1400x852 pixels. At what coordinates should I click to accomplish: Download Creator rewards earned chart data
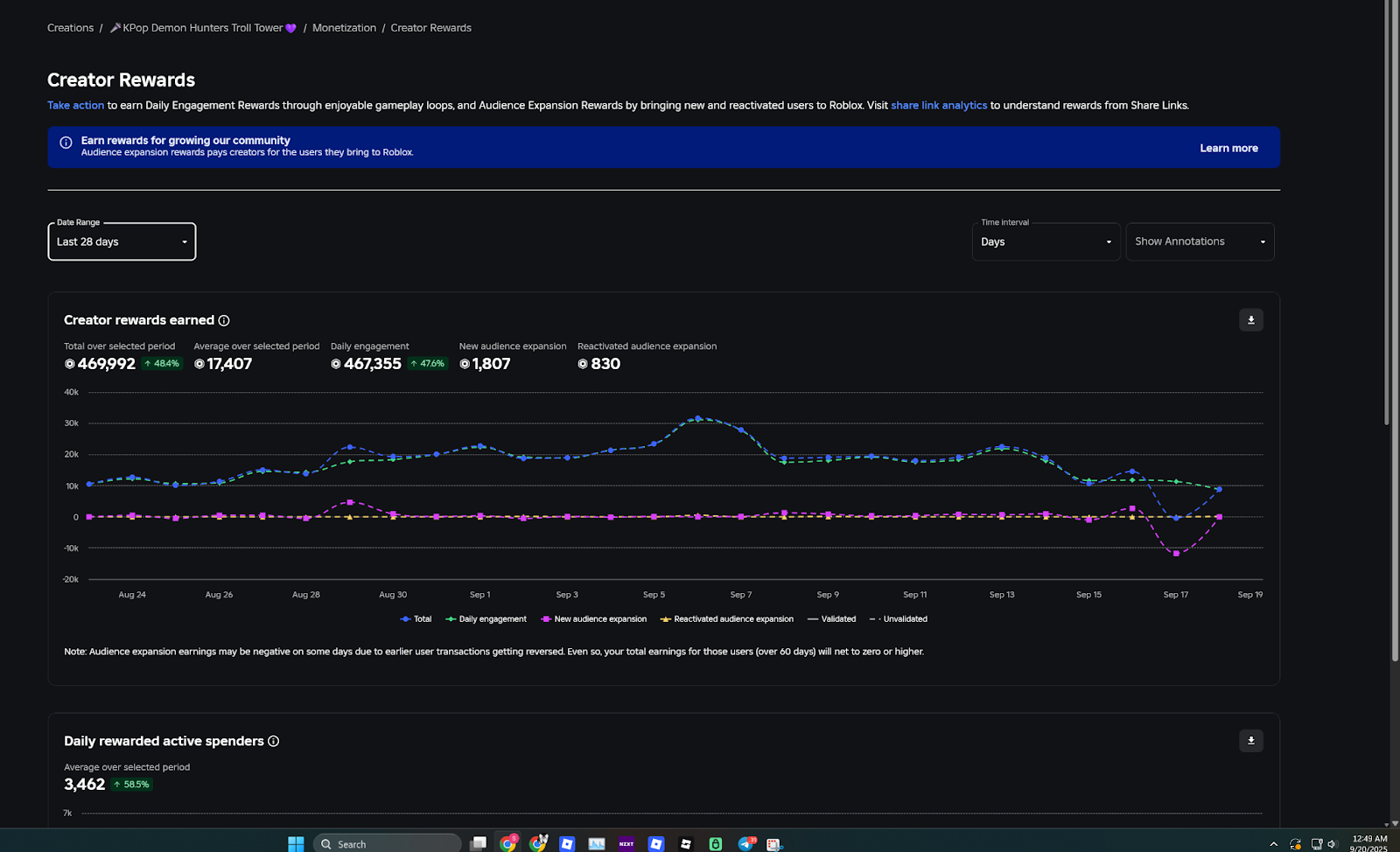[1250, 320]
